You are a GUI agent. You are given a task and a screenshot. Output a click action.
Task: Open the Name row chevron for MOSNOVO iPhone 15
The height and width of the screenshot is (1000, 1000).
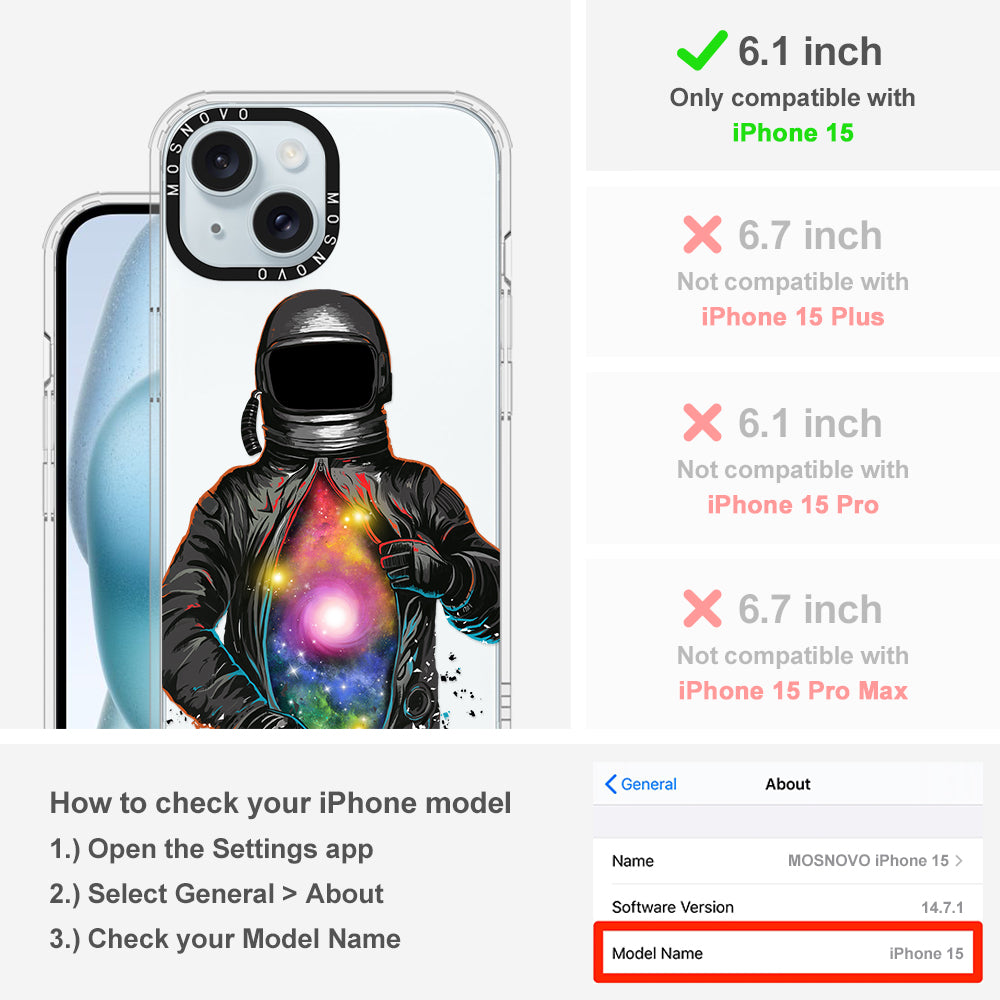click(959, 860)
